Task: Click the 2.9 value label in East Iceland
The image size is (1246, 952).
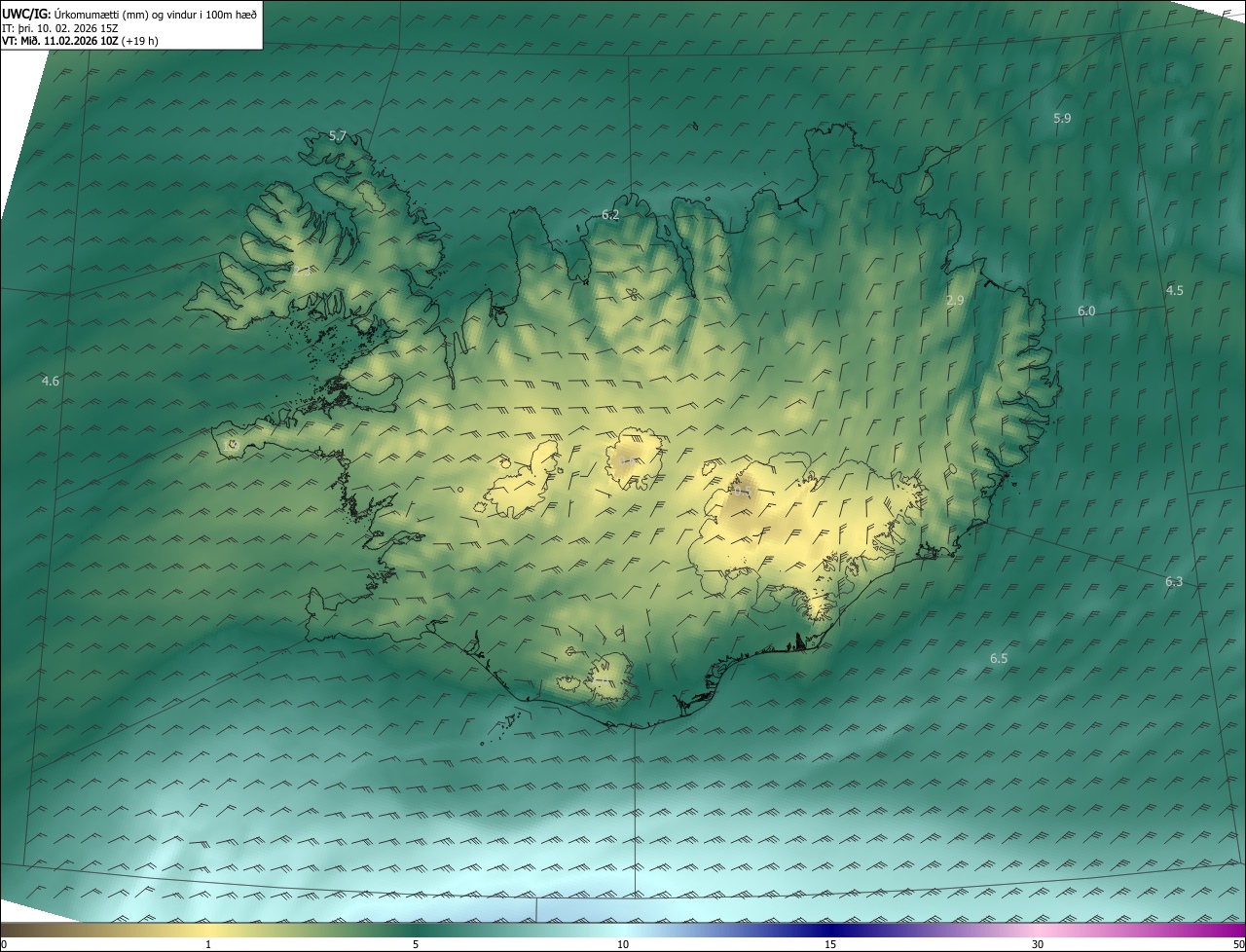Action: pos(955,301)
